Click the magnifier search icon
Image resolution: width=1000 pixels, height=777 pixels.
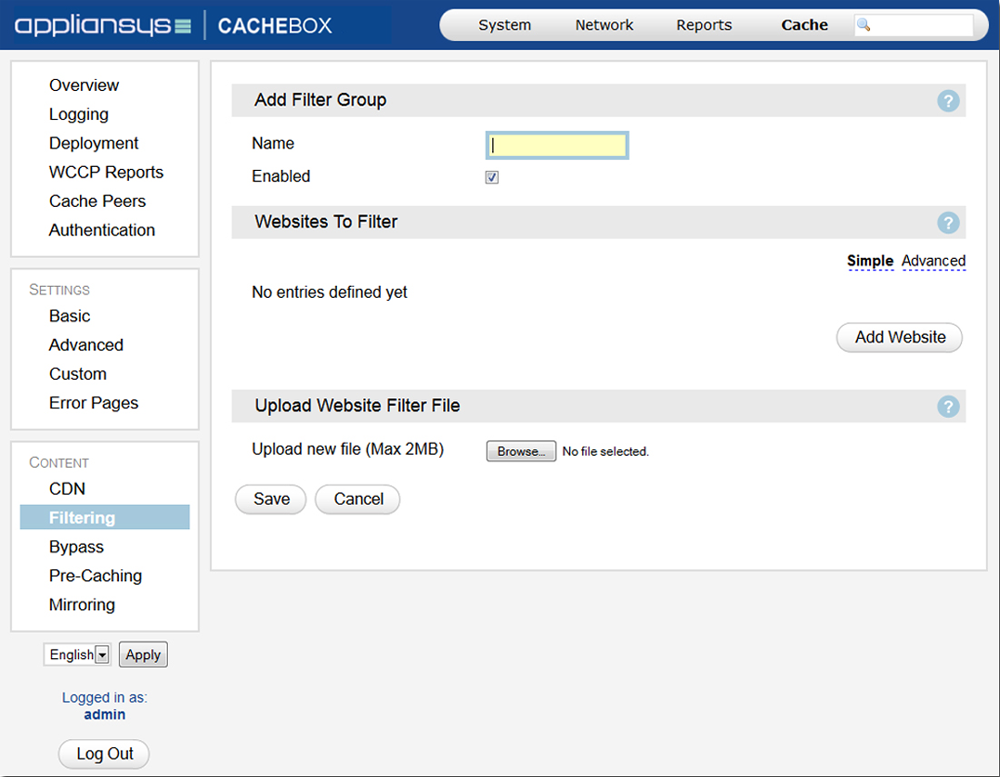[x=864, y=25]
